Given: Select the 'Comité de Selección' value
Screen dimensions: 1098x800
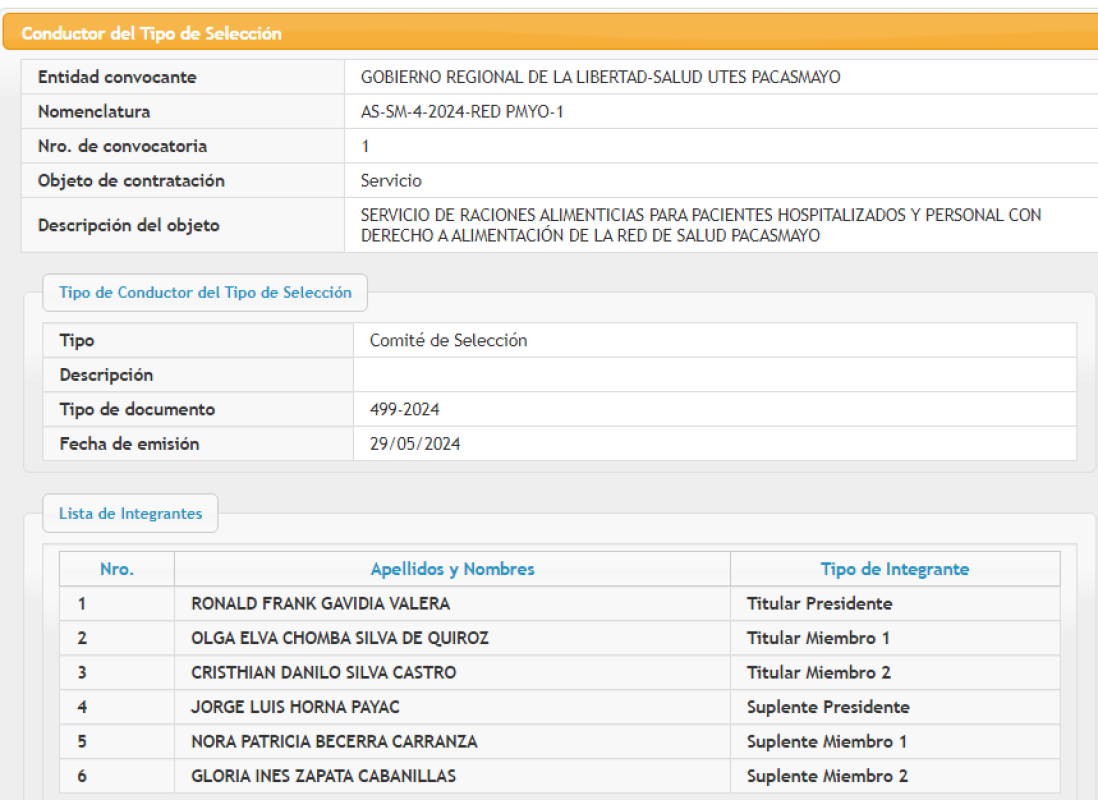Looking at the screenshot, I should pyautogui.click(x=448, y=340).
